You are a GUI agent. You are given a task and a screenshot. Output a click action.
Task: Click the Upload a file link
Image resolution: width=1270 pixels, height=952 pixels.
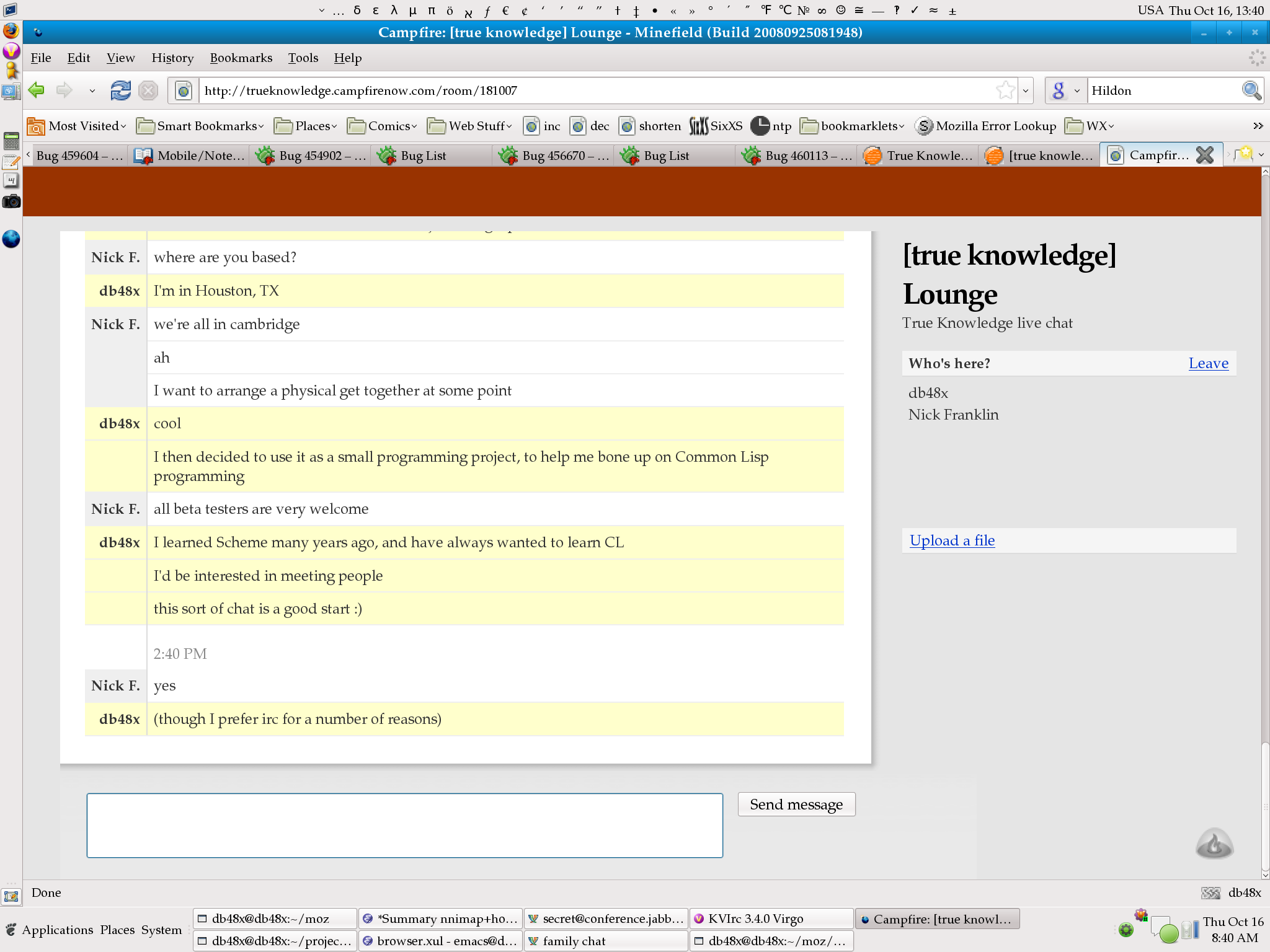[952, 540]
